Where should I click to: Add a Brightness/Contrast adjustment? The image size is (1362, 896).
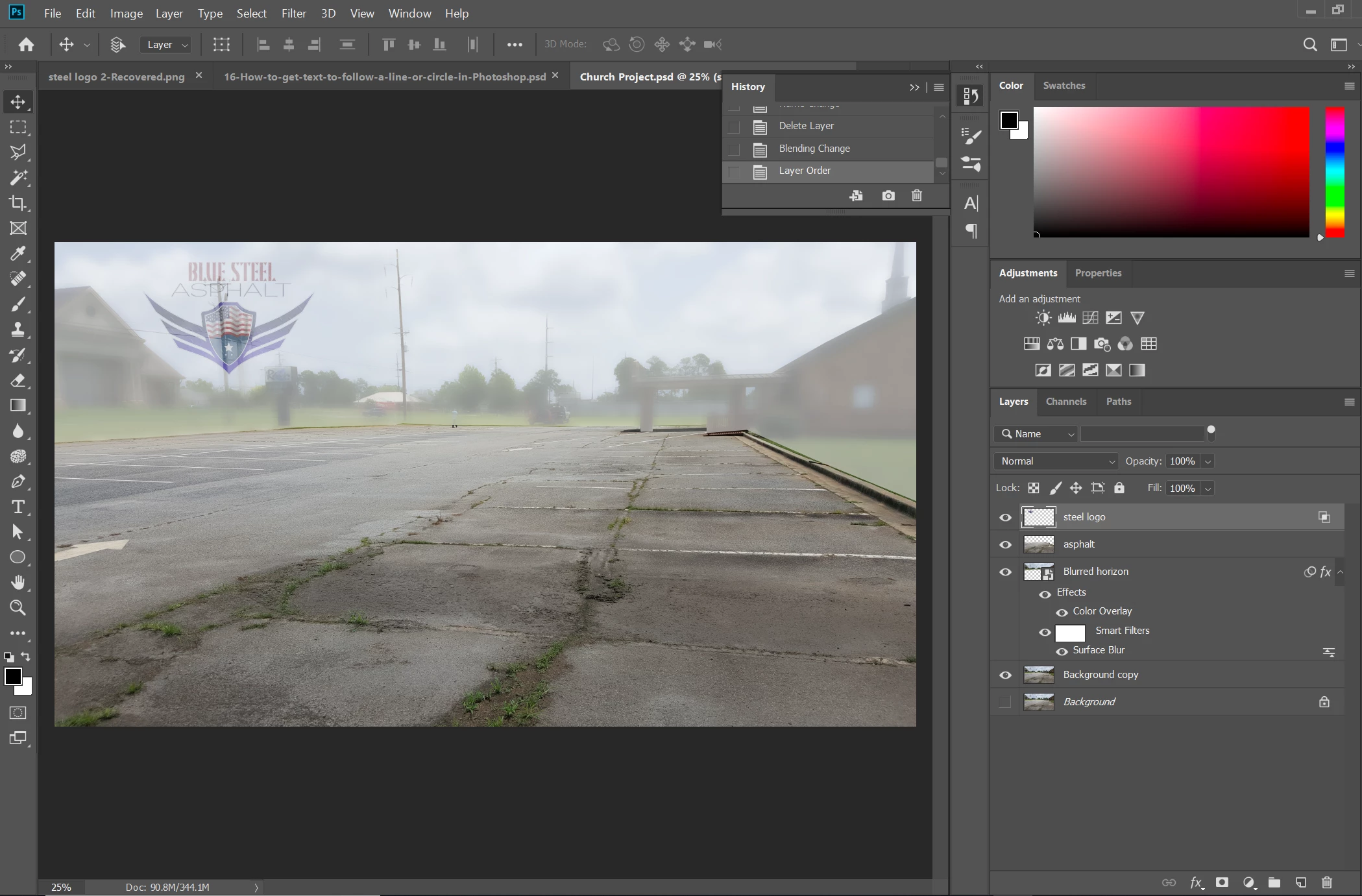(x=1043, y=318)
